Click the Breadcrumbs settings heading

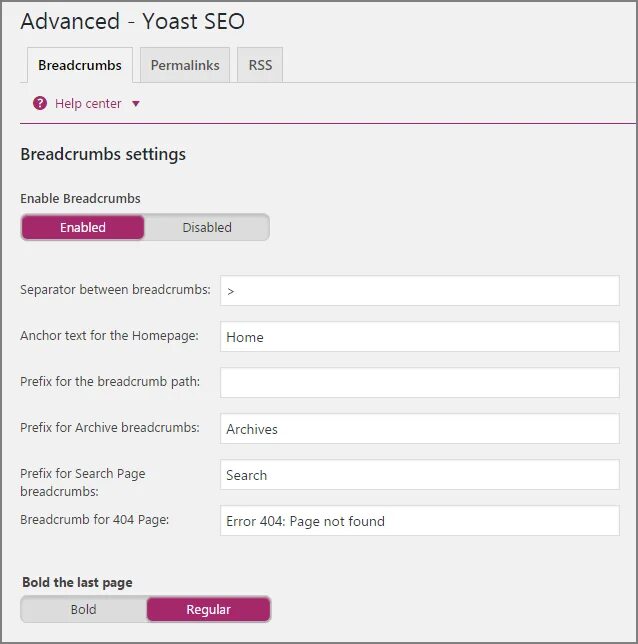point(103,154)
